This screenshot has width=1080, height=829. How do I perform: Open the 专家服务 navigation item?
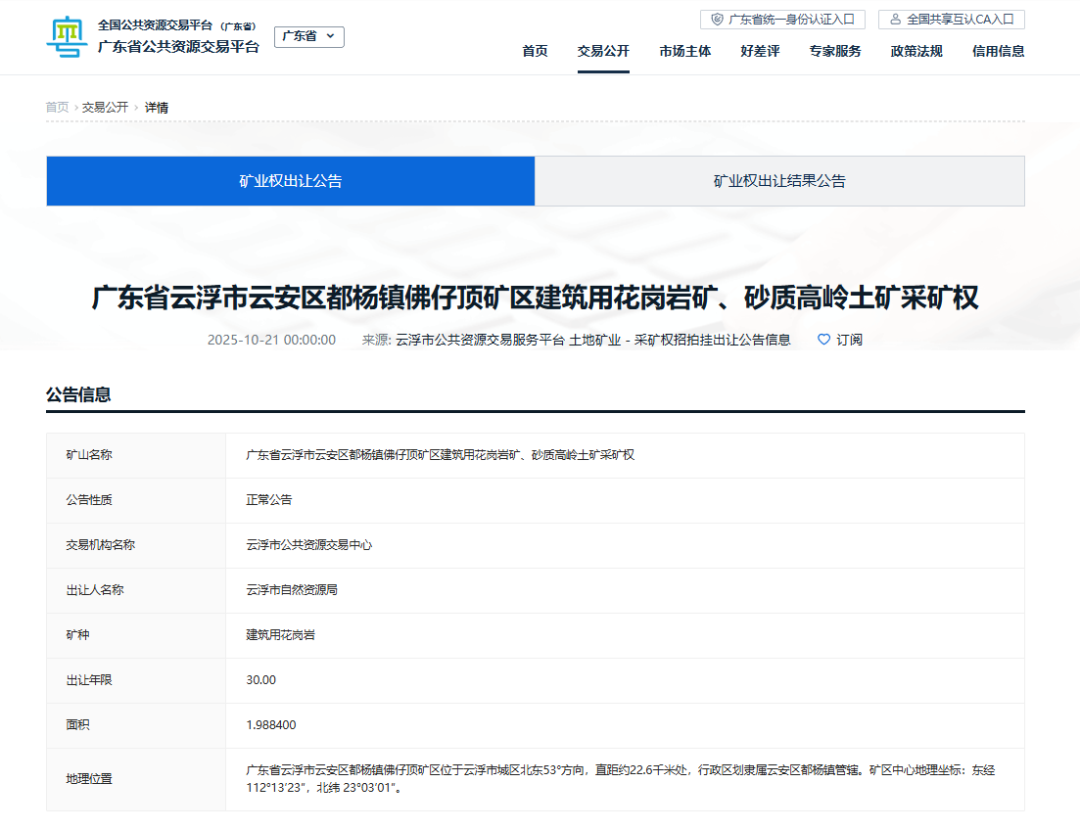point(837,51)
